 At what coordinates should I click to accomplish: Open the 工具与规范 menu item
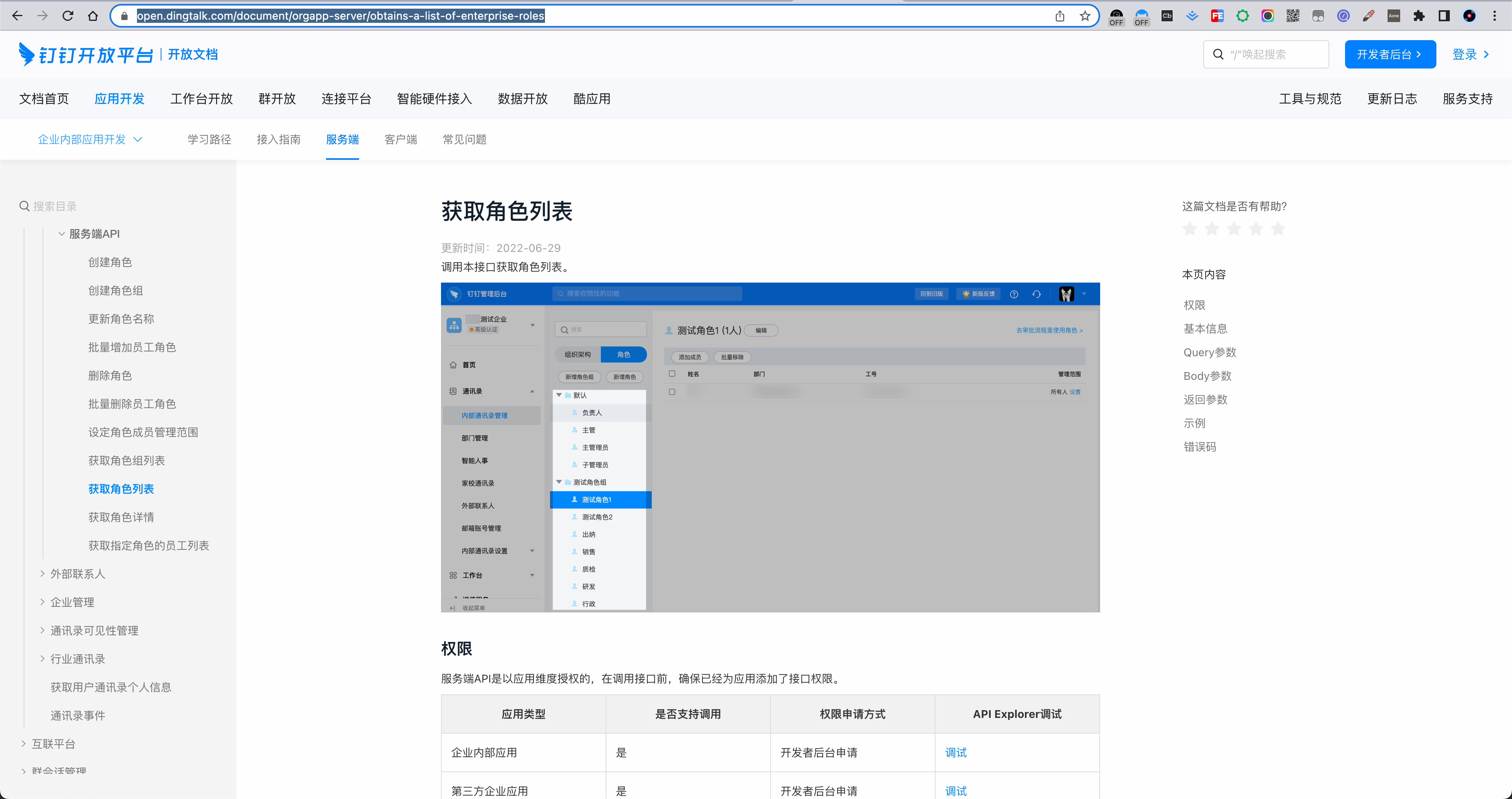coord(1310,99)
